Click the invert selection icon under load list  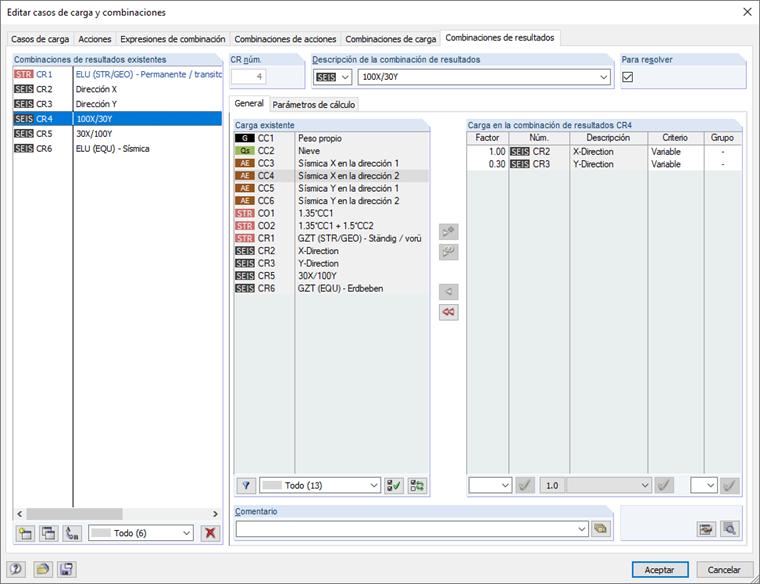(x=417, y=486)
